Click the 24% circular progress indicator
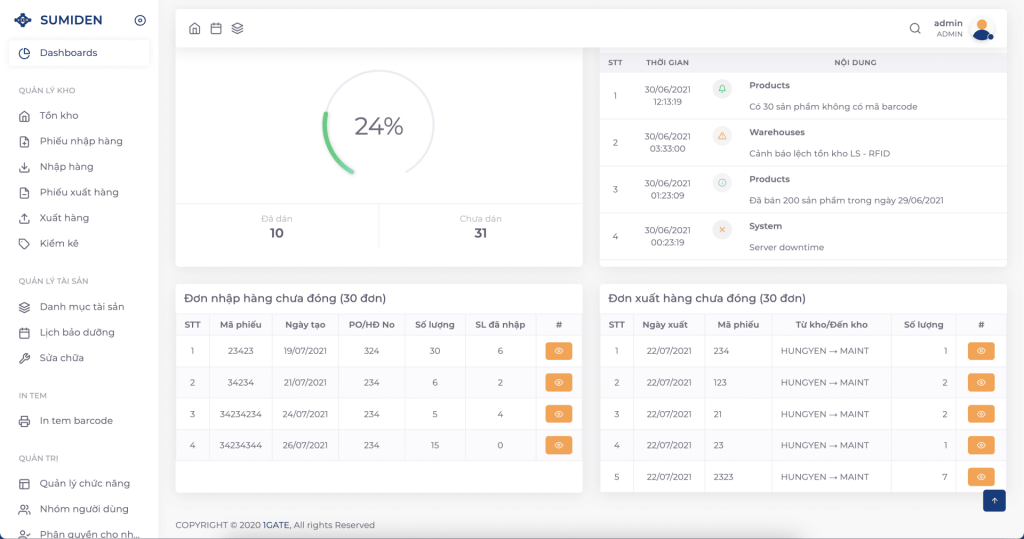 point(378,126)
